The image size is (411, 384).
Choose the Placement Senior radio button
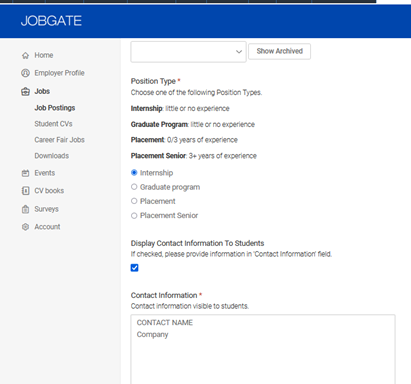pos(134,216)
